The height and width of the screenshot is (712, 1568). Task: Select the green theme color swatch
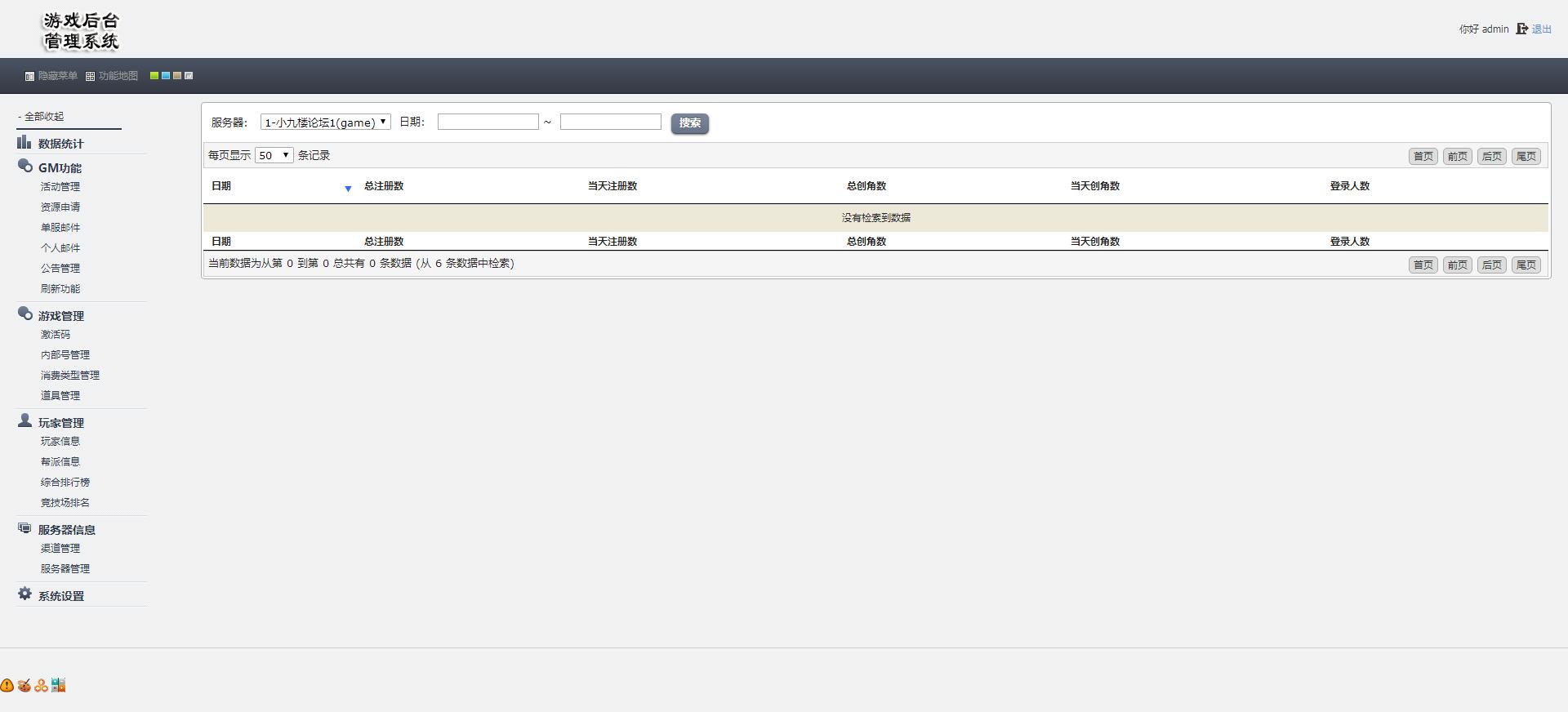[154, 76]
